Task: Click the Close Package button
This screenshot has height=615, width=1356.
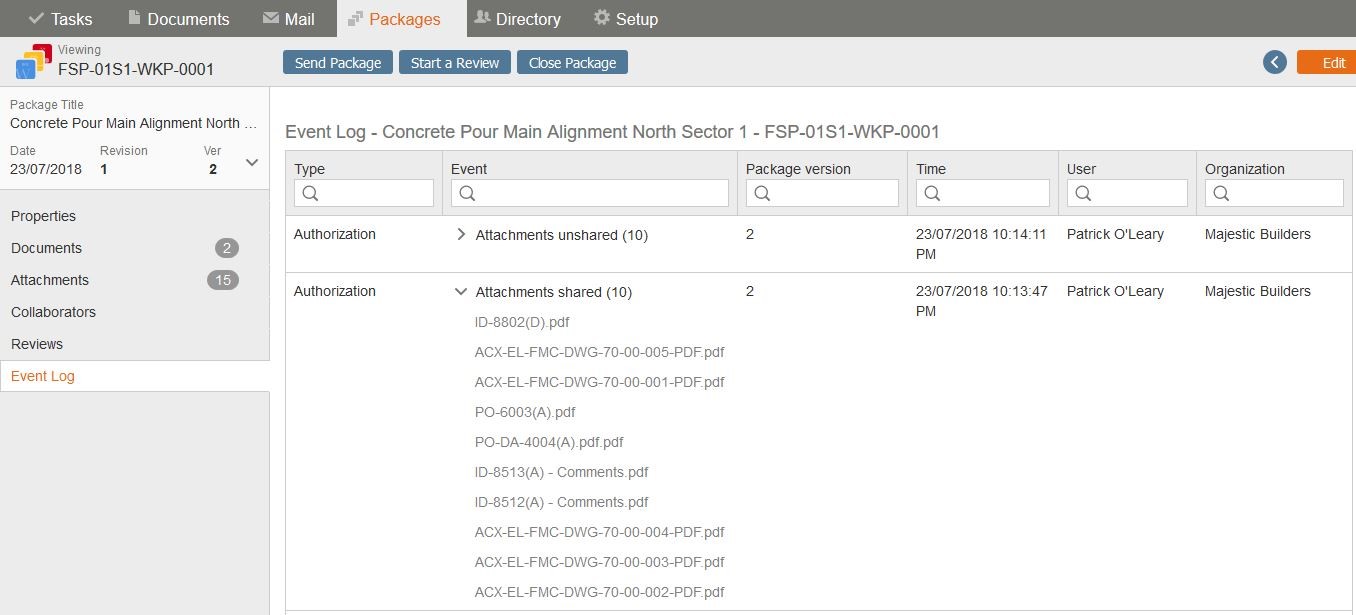Action: pos(572,62)
